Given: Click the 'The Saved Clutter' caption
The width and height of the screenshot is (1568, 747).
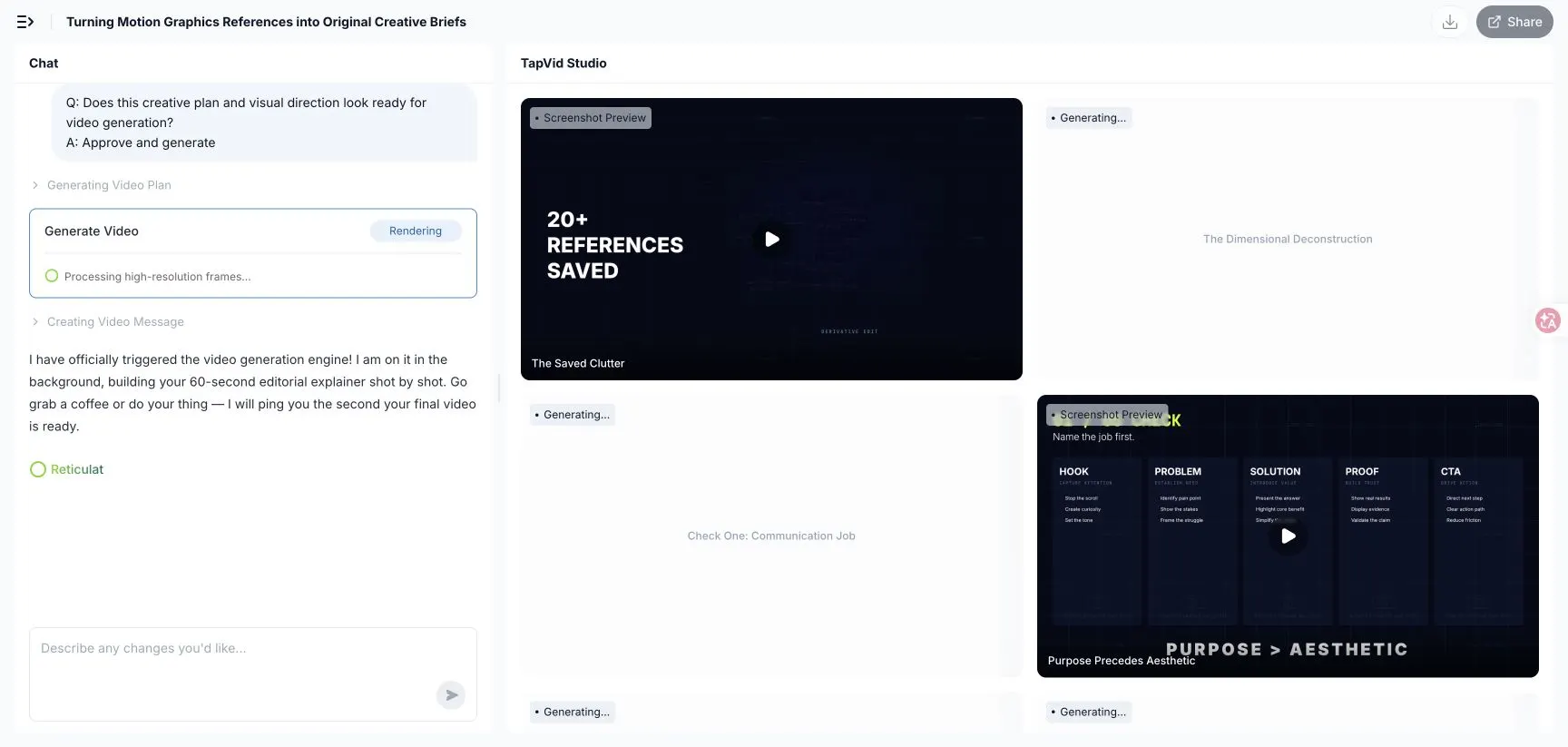Looking at the screenshot, I should (578, 363).
